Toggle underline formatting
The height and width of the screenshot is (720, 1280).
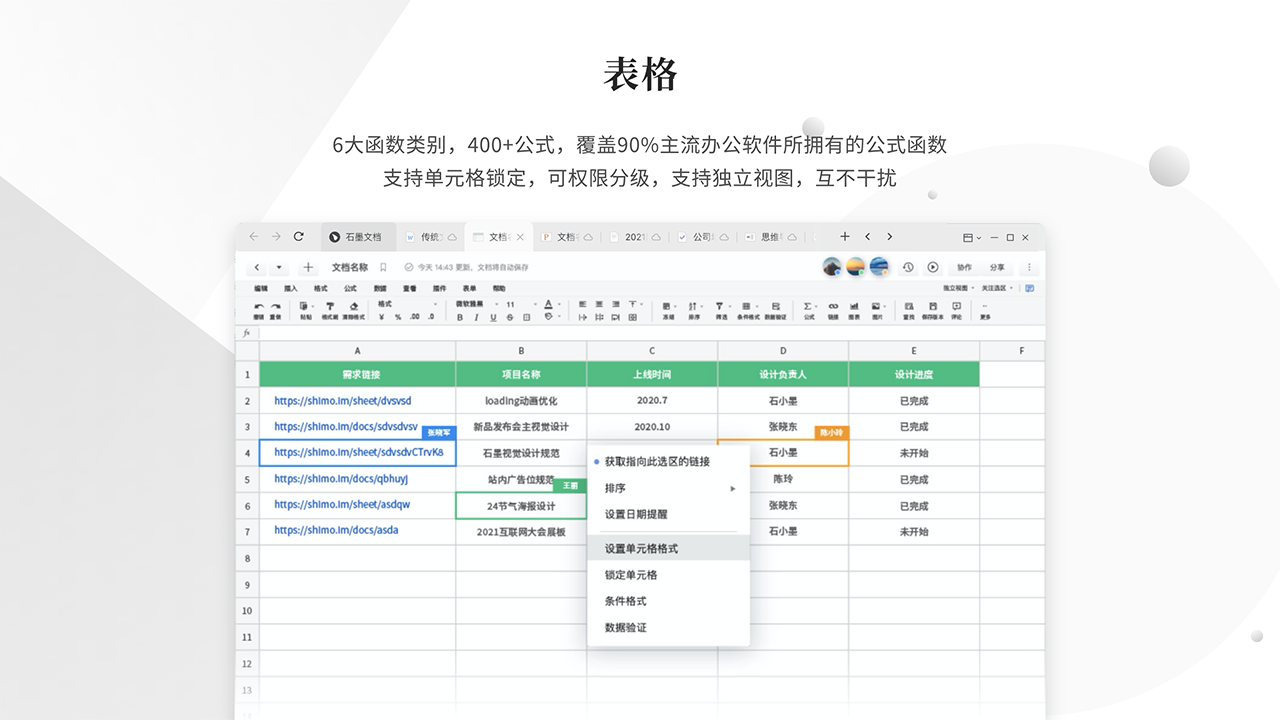point(493,317)
